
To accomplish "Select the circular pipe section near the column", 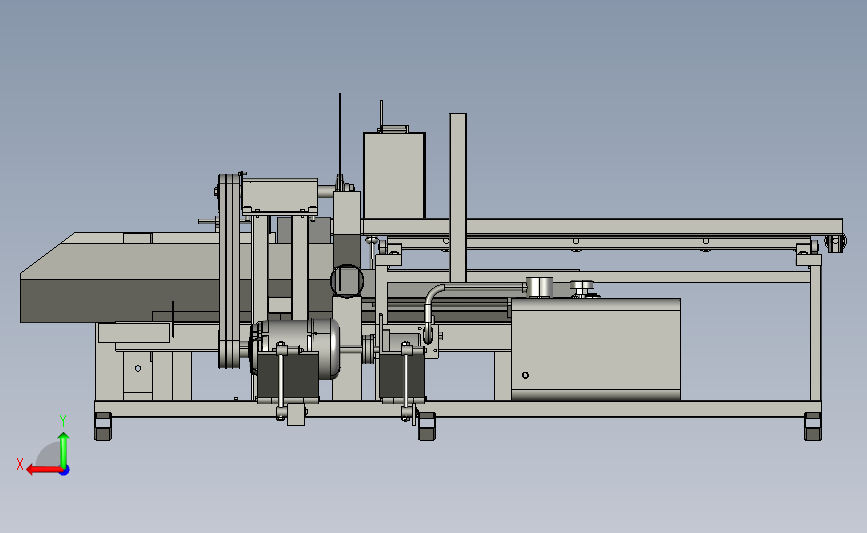I will (347, 281).
